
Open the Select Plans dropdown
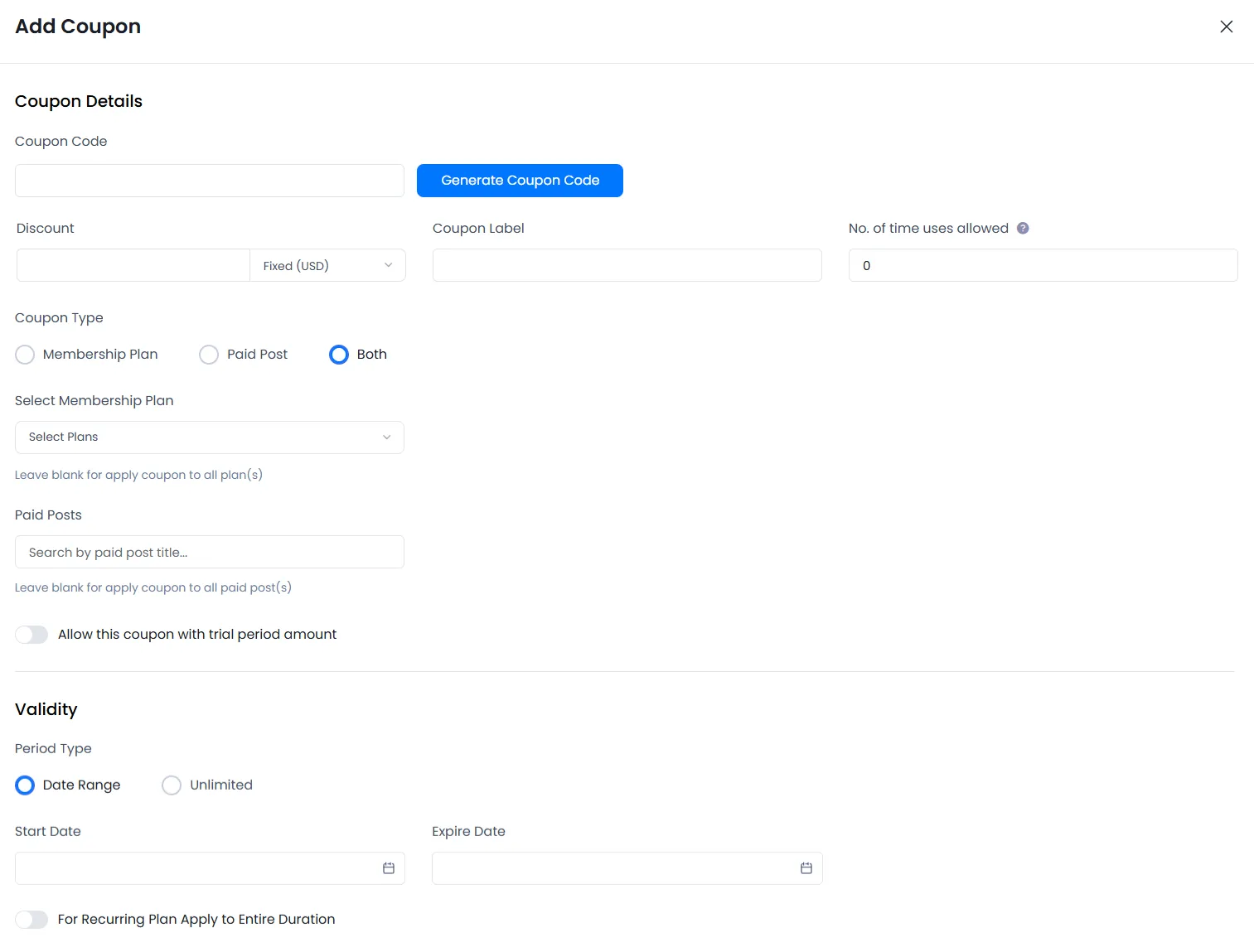coord(209,437)
